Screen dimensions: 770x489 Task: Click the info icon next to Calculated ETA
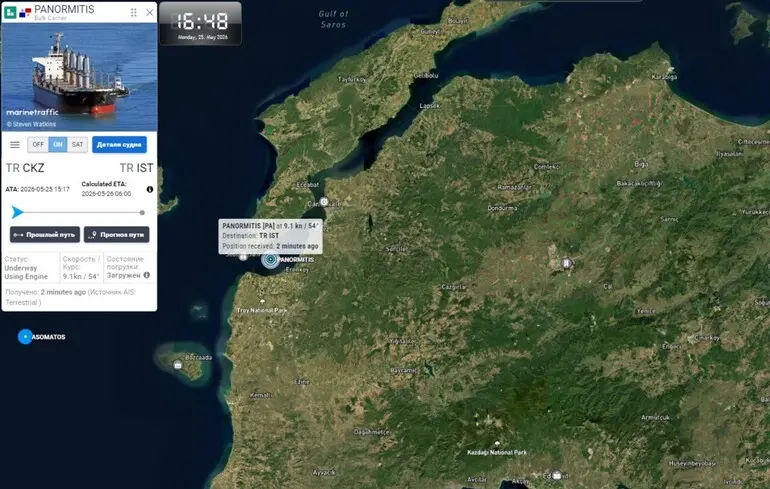point(150,190)
